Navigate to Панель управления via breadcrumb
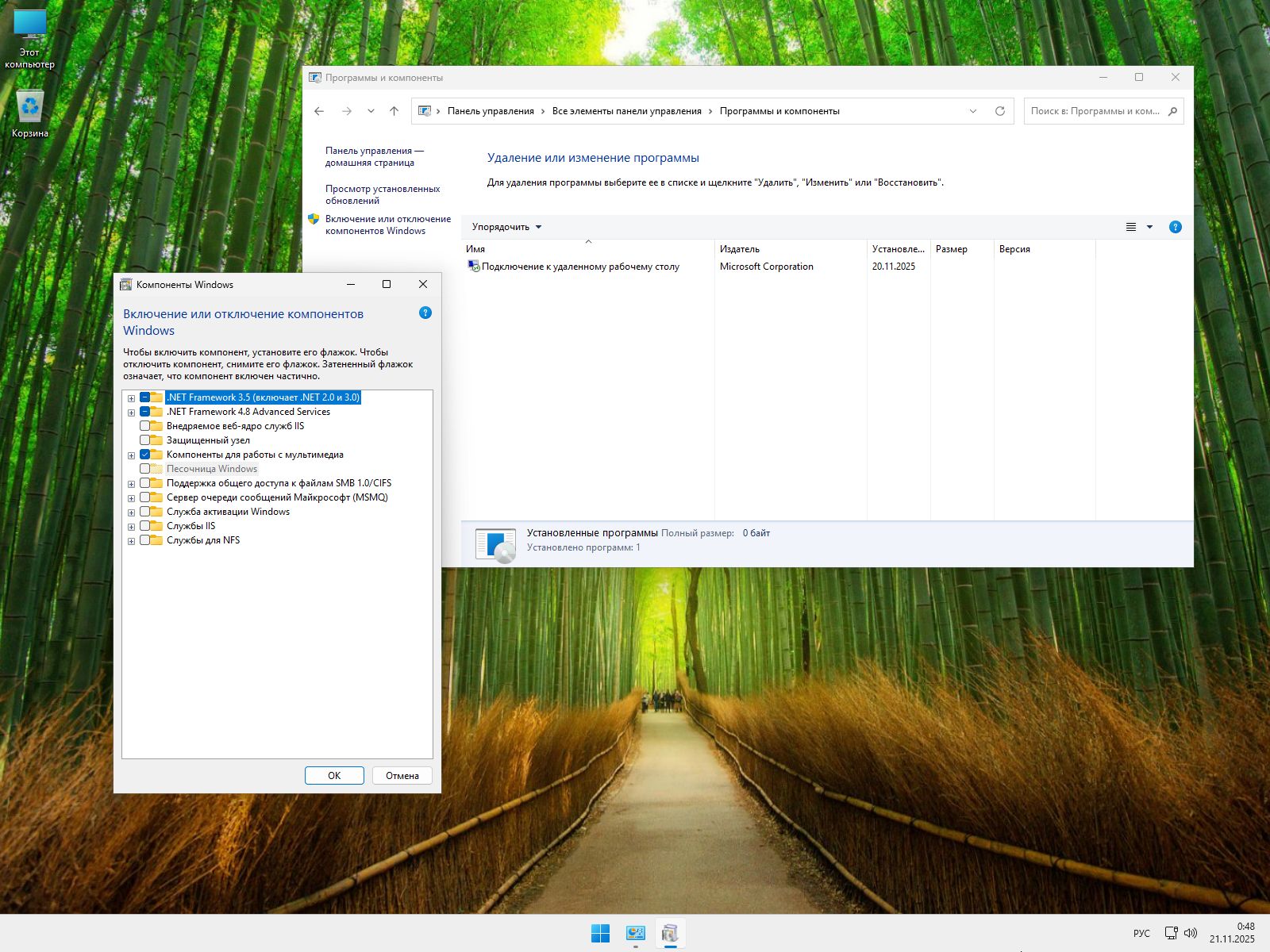1270x952 pixels. tap(492, 111)
